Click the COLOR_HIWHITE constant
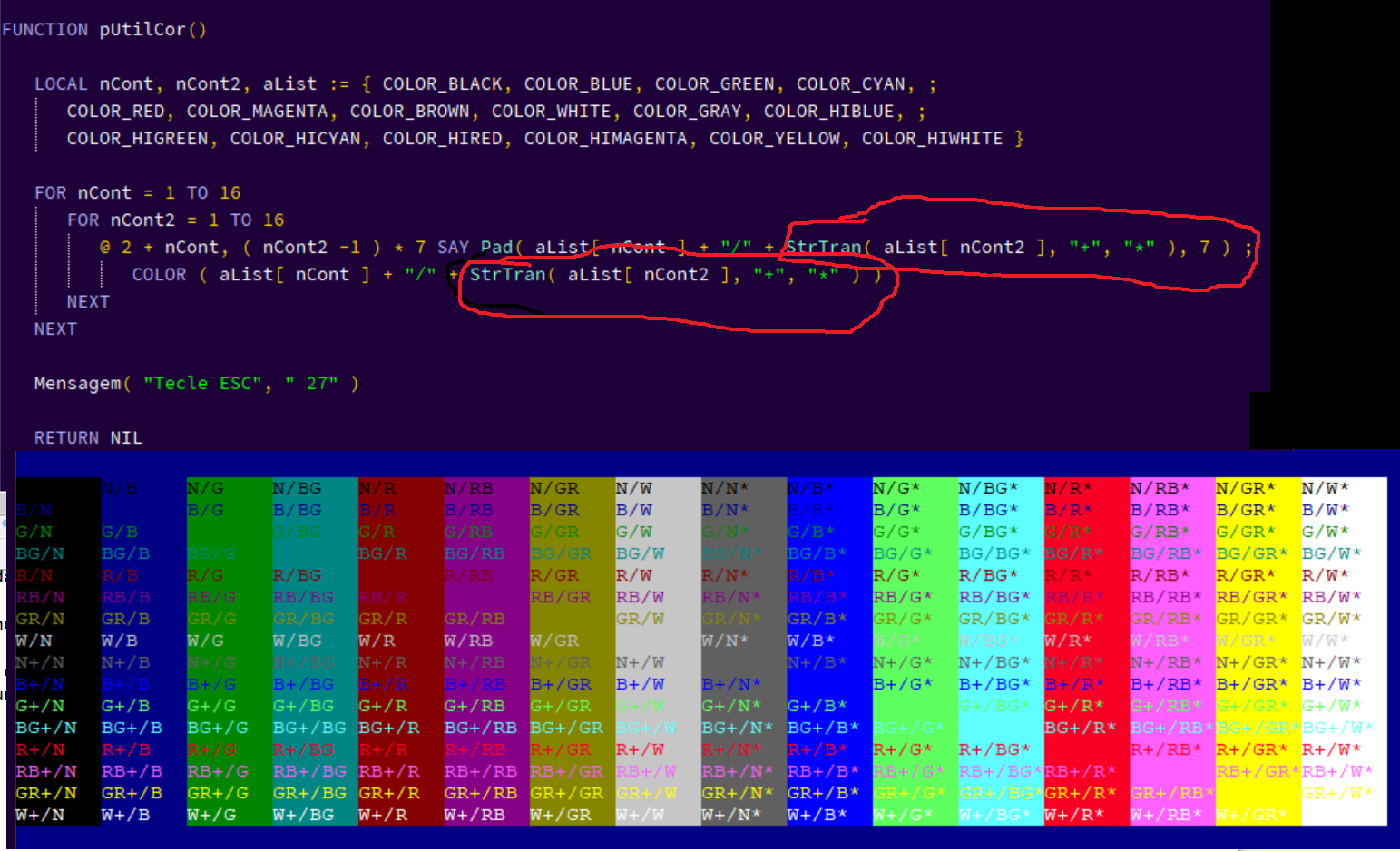The image size is (1400, 851). 932,138
